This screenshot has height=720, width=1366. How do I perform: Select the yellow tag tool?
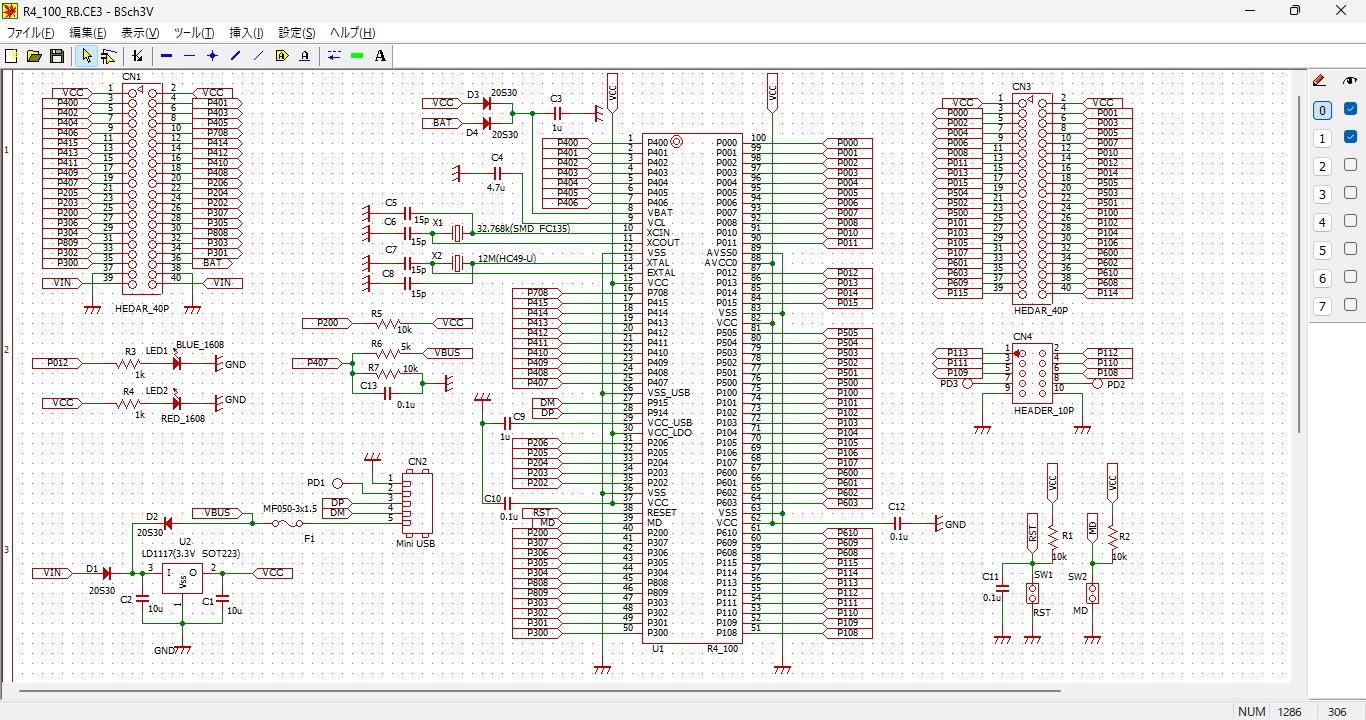click(282, 56)
